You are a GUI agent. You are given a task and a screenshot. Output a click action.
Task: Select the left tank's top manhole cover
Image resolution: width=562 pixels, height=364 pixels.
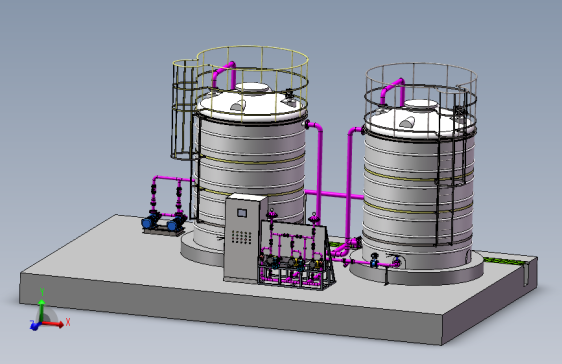pyautogui.click(x=253, y=87)
